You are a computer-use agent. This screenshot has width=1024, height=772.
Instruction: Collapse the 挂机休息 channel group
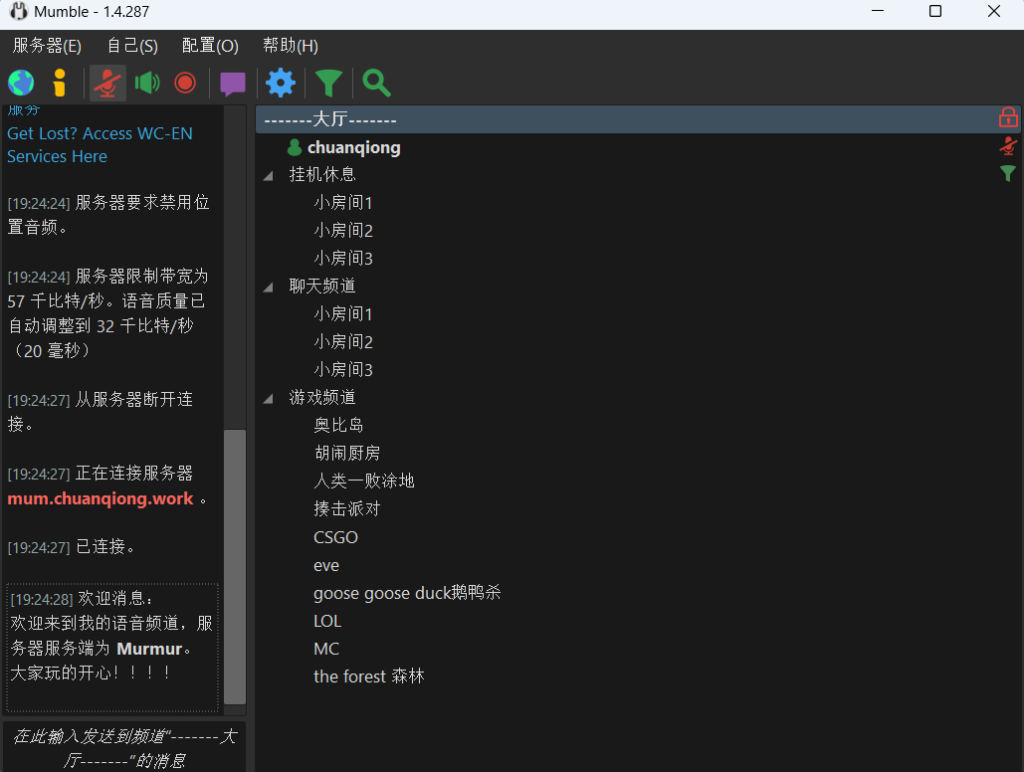tap(268, 176)
